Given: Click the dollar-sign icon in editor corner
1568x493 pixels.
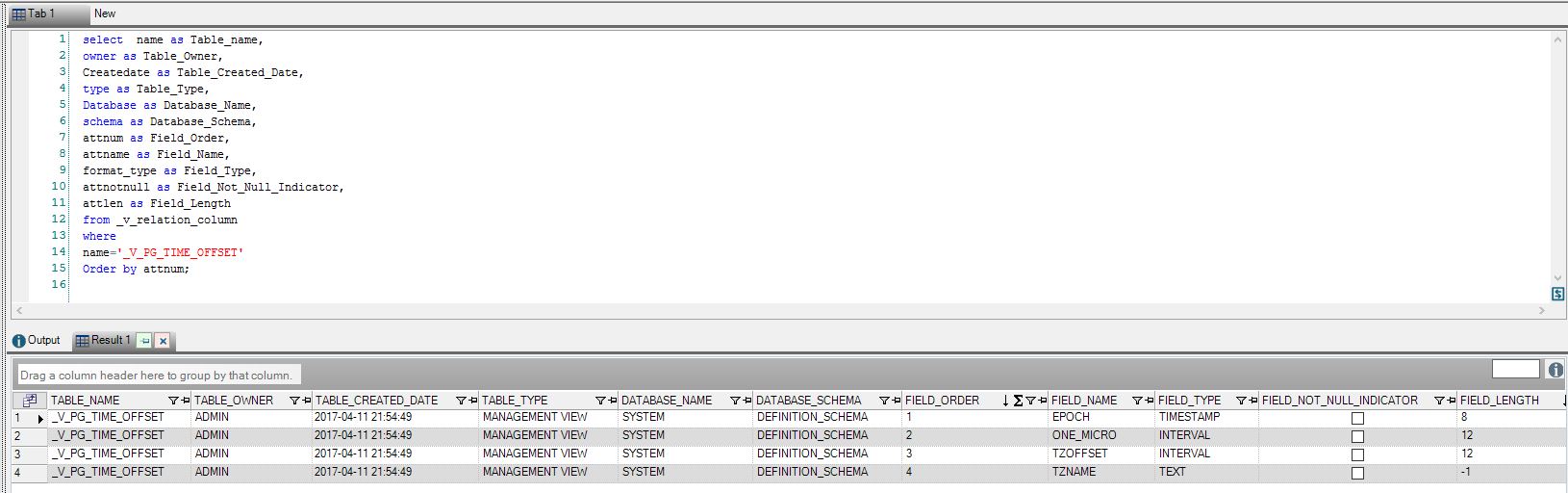Looking at the screenshot, I should pyautogui.click(x=1557, y=294).
